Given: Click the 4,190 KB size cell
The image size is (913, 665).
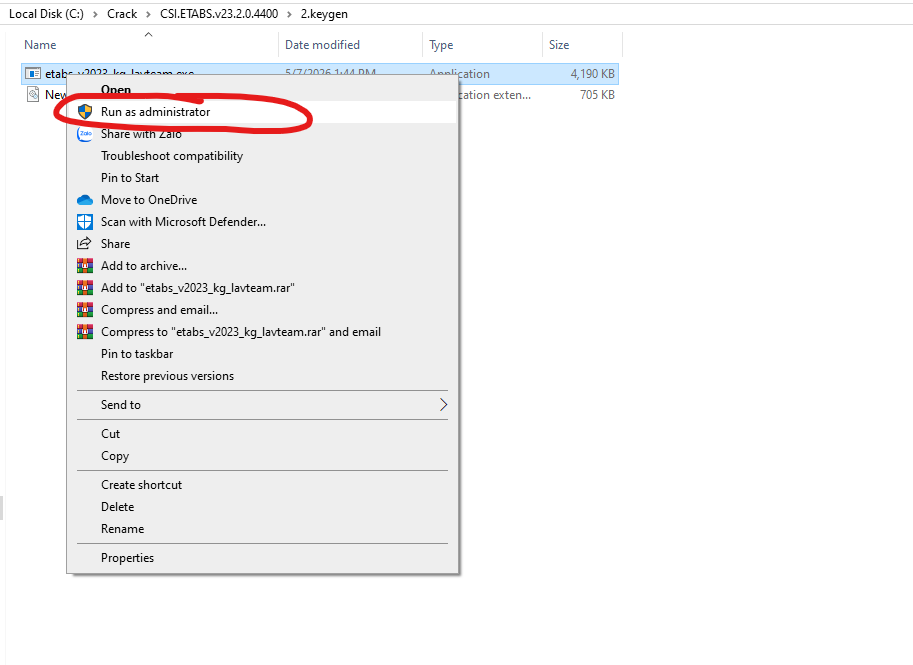Looking at the screenshot, I should (592, 74).
